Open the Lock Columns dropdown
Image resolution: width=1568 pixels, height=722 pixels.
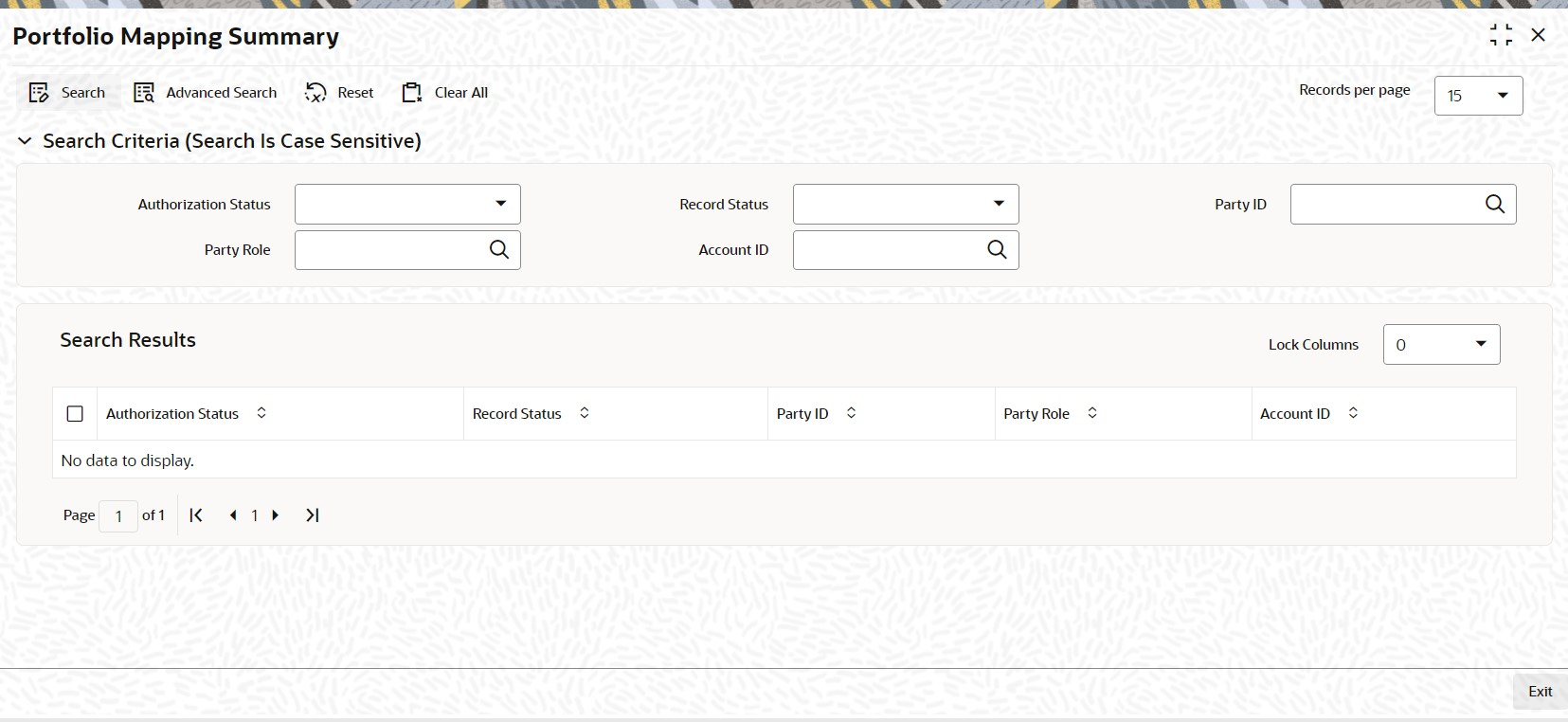(x=1441, y=345)
